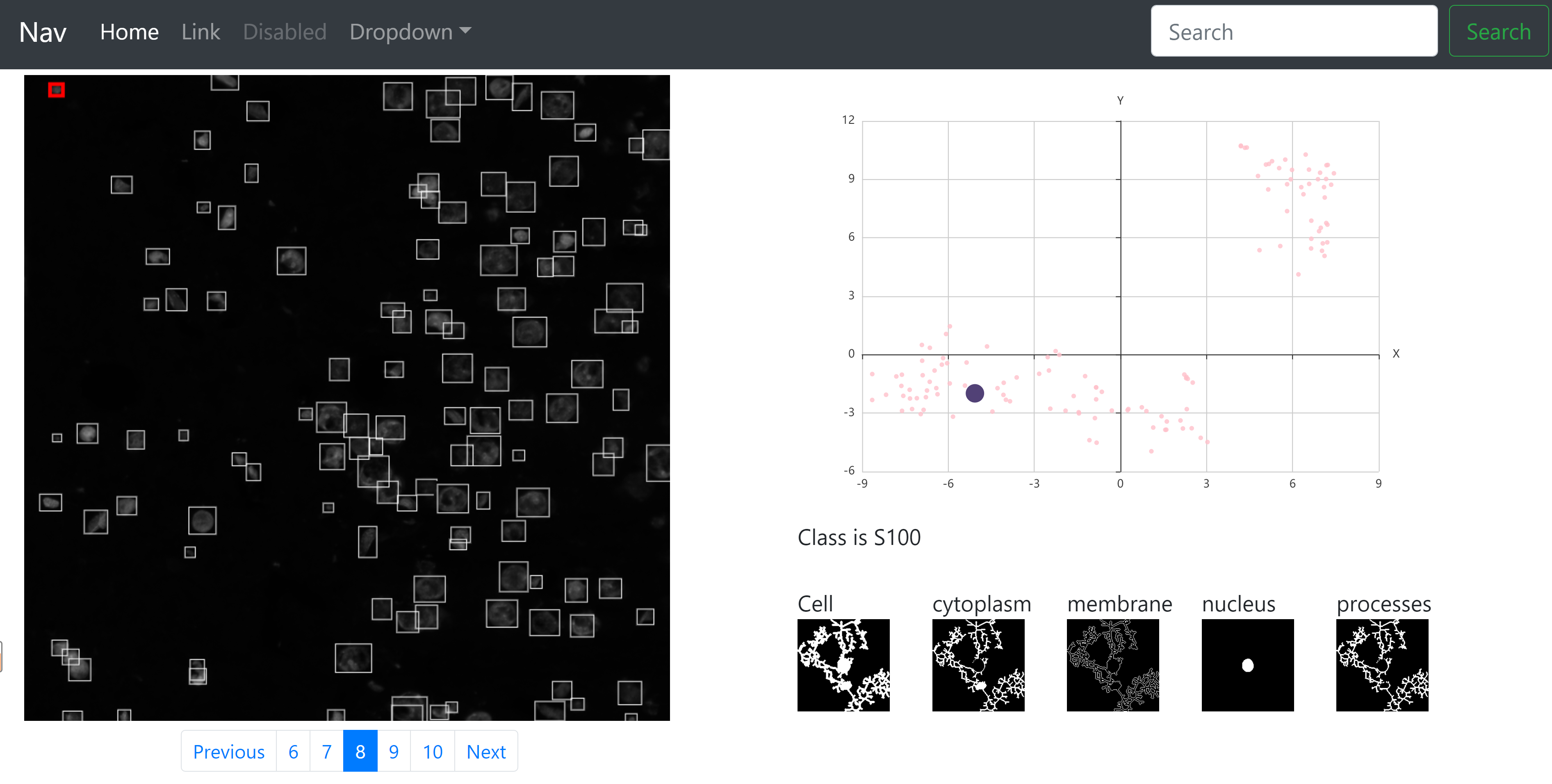1552x784 pixels.
Task: Click the Nav brand logo
Action: click(x=43, y=32)
